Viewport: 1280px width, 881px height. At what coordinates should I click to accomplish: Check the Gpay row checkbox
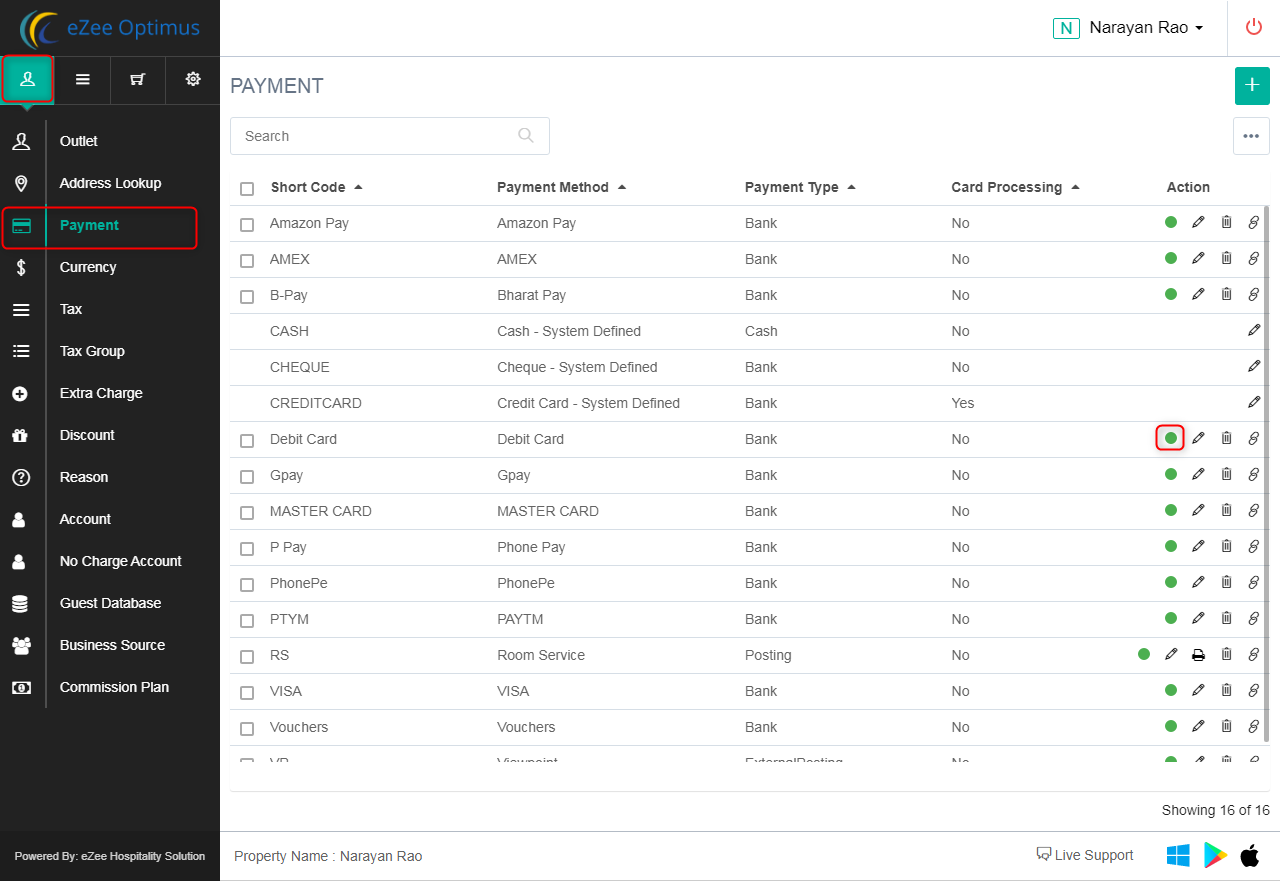247,476
